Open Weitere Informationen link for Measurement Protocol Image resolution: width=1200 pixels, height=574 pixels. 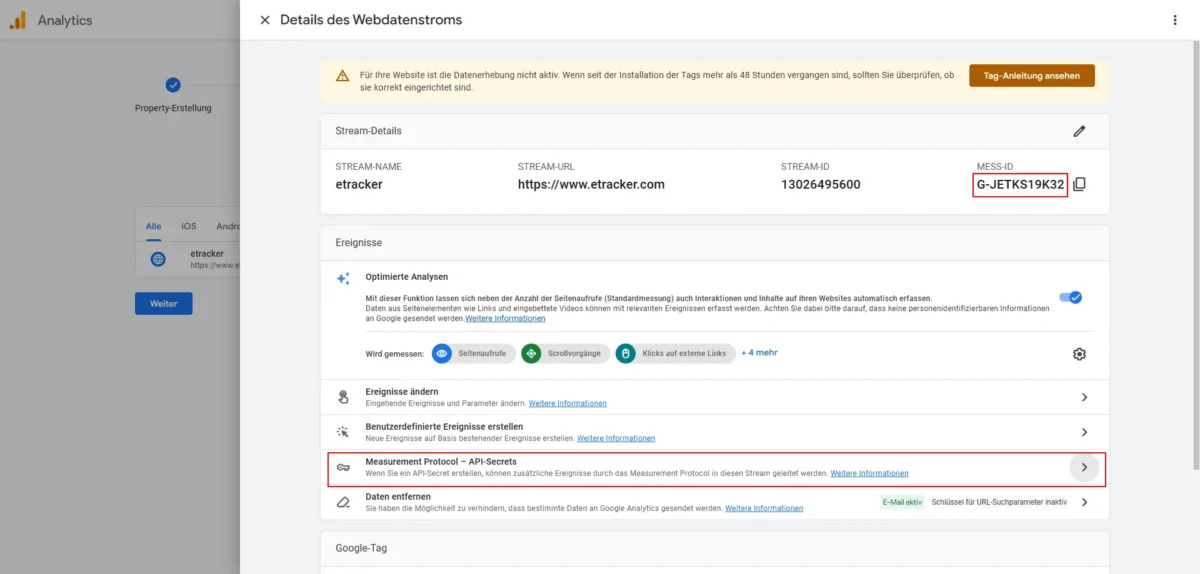pyautogui.click(x=869, y=473)
